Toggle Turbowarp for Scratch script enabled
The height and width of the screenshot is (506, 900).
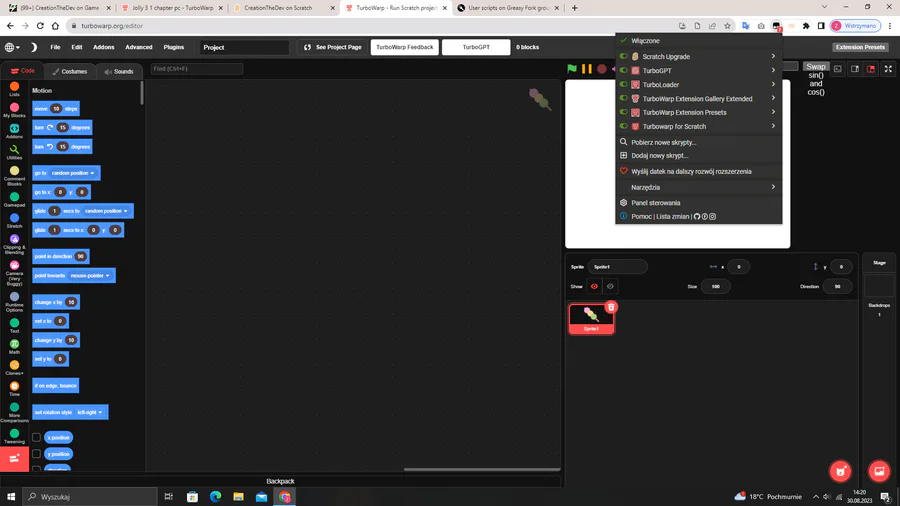pos(623,126)
